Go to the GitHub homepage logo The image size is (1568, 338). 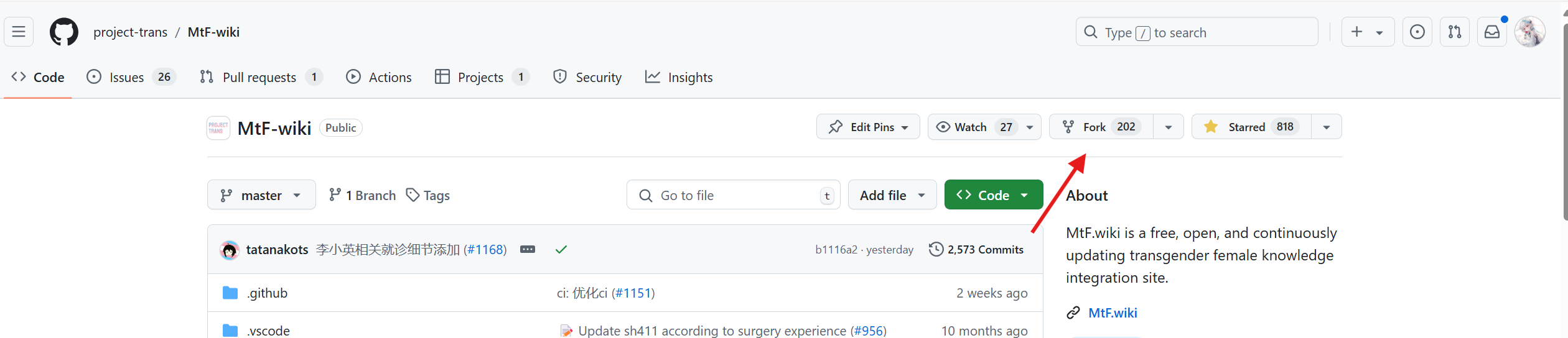[64, 32]
